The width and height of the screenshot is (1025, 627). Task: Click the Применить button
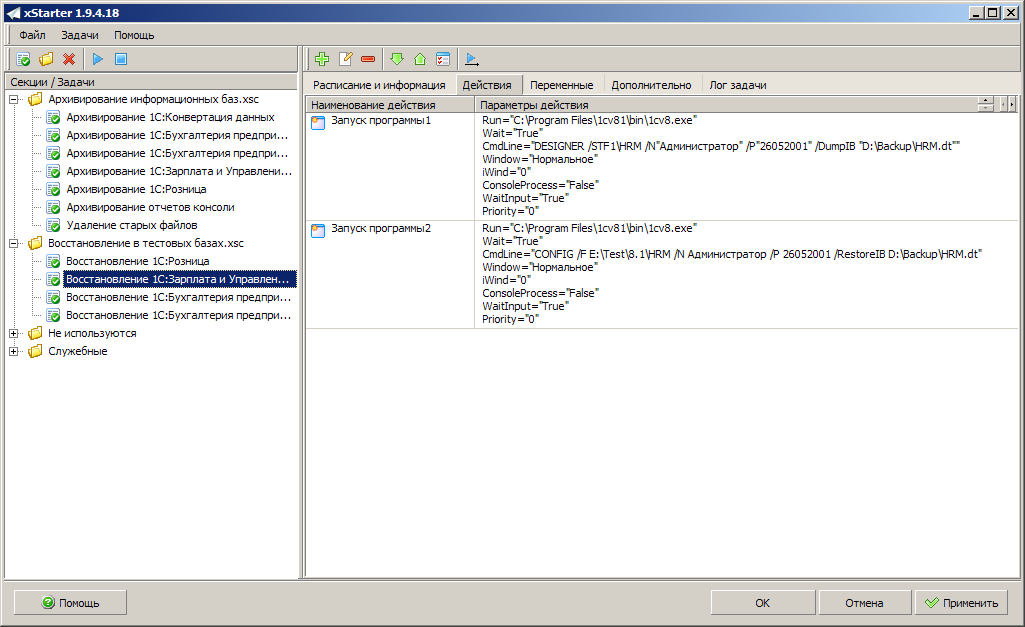tap(961, 603)
